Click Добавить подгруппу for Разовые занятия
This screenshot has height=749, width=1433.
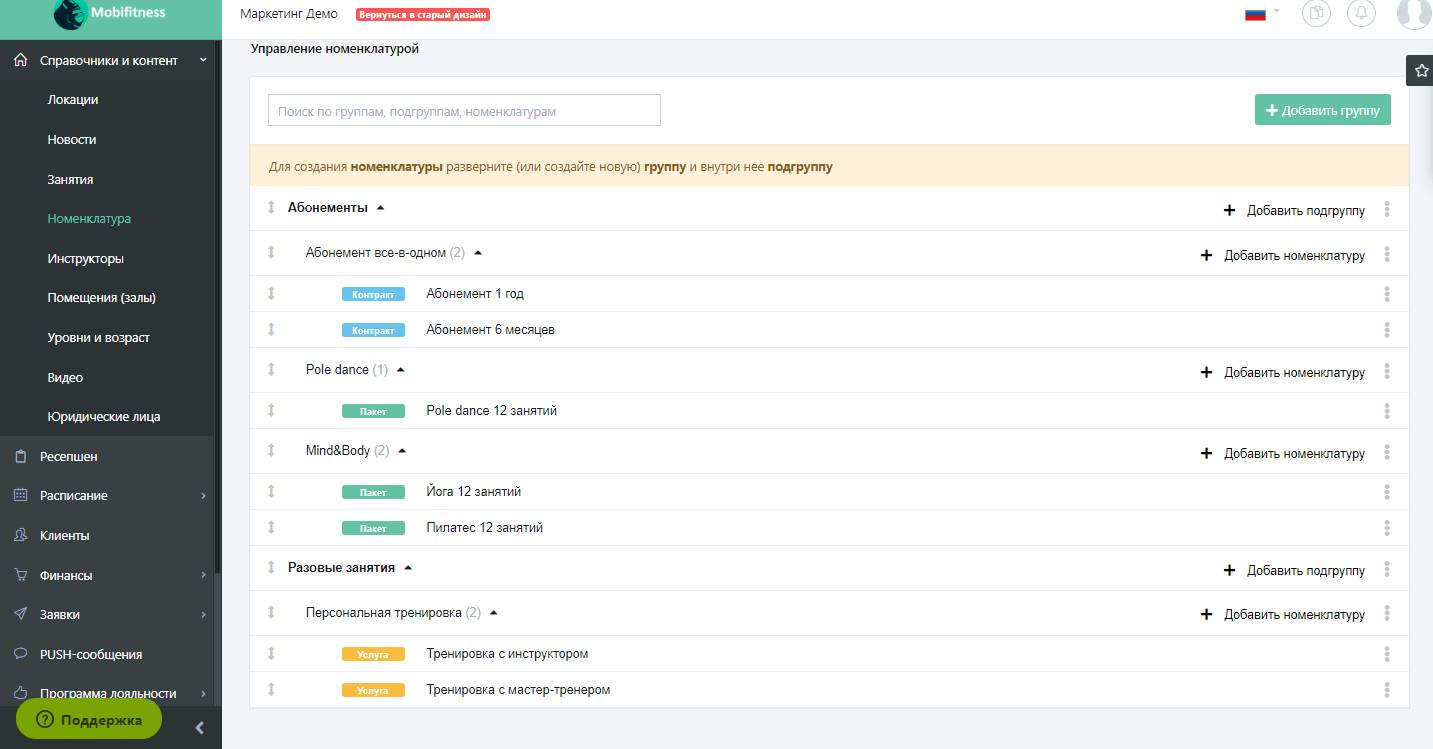pyautogui.click(x=1294, y=570)
